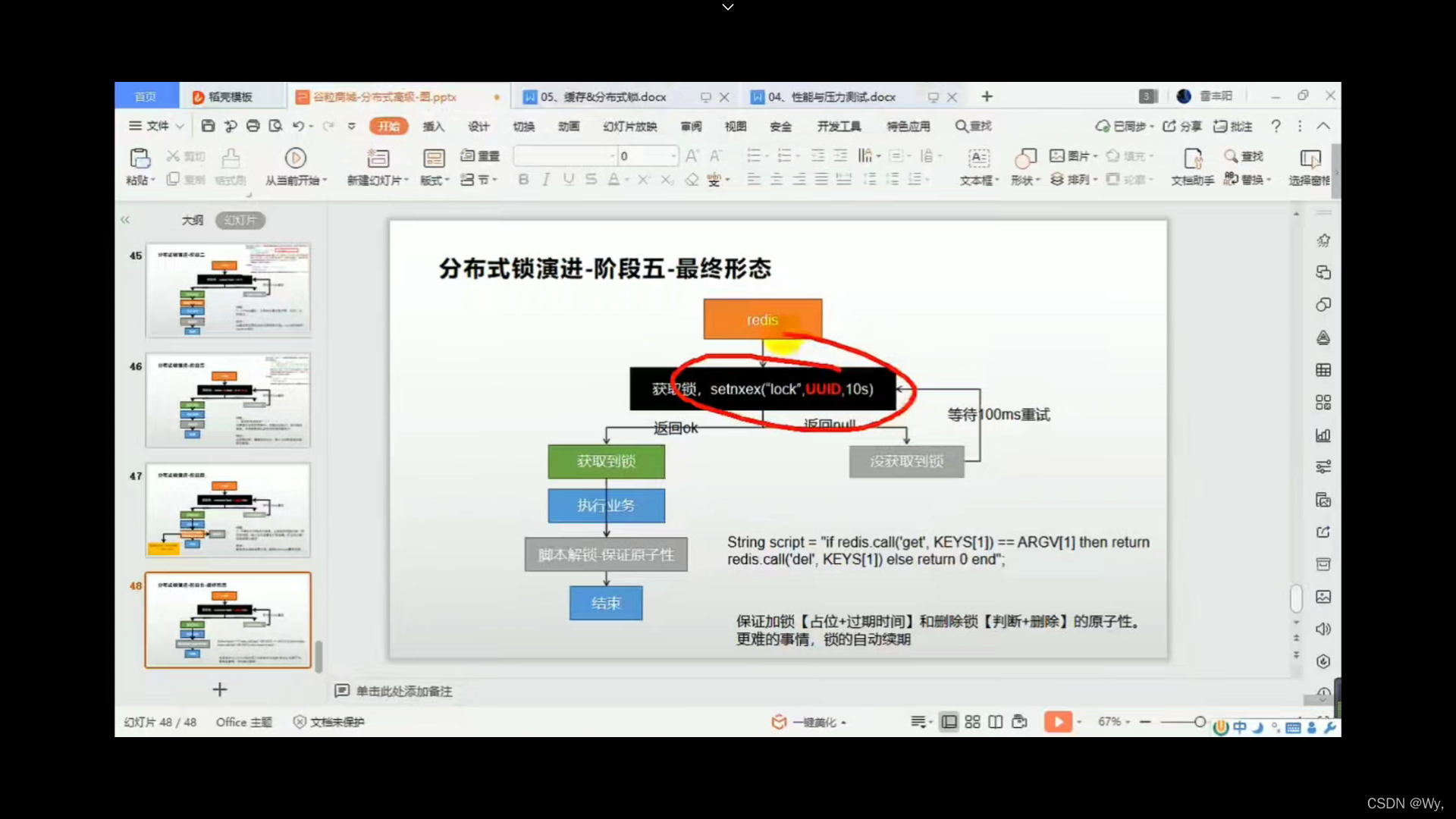Toggle bold formatting
1456x819 pixels.
click(x=523, y=180)
